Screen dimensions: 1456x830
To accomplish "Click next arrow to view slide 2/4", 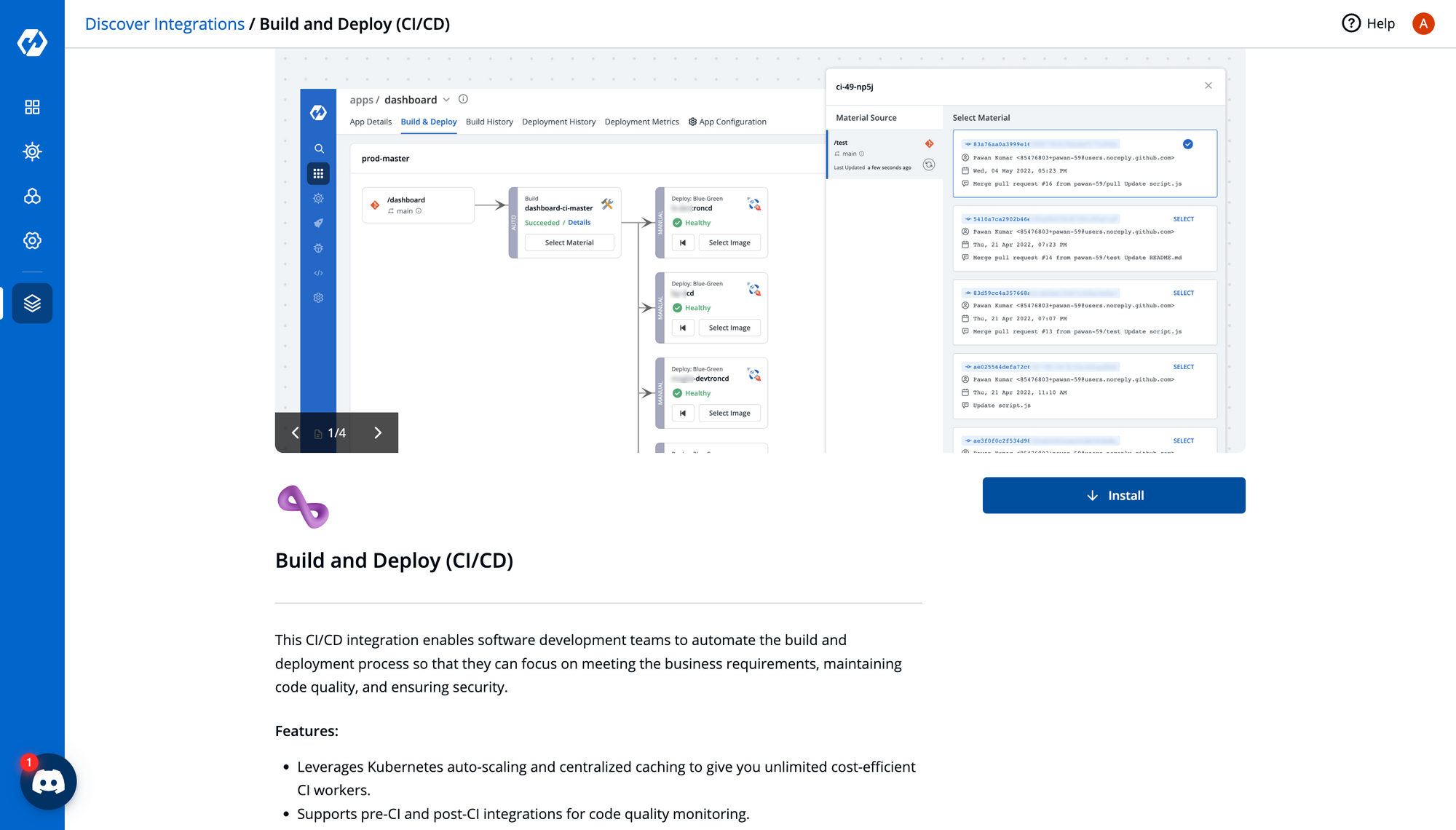I will pos(379,433).
